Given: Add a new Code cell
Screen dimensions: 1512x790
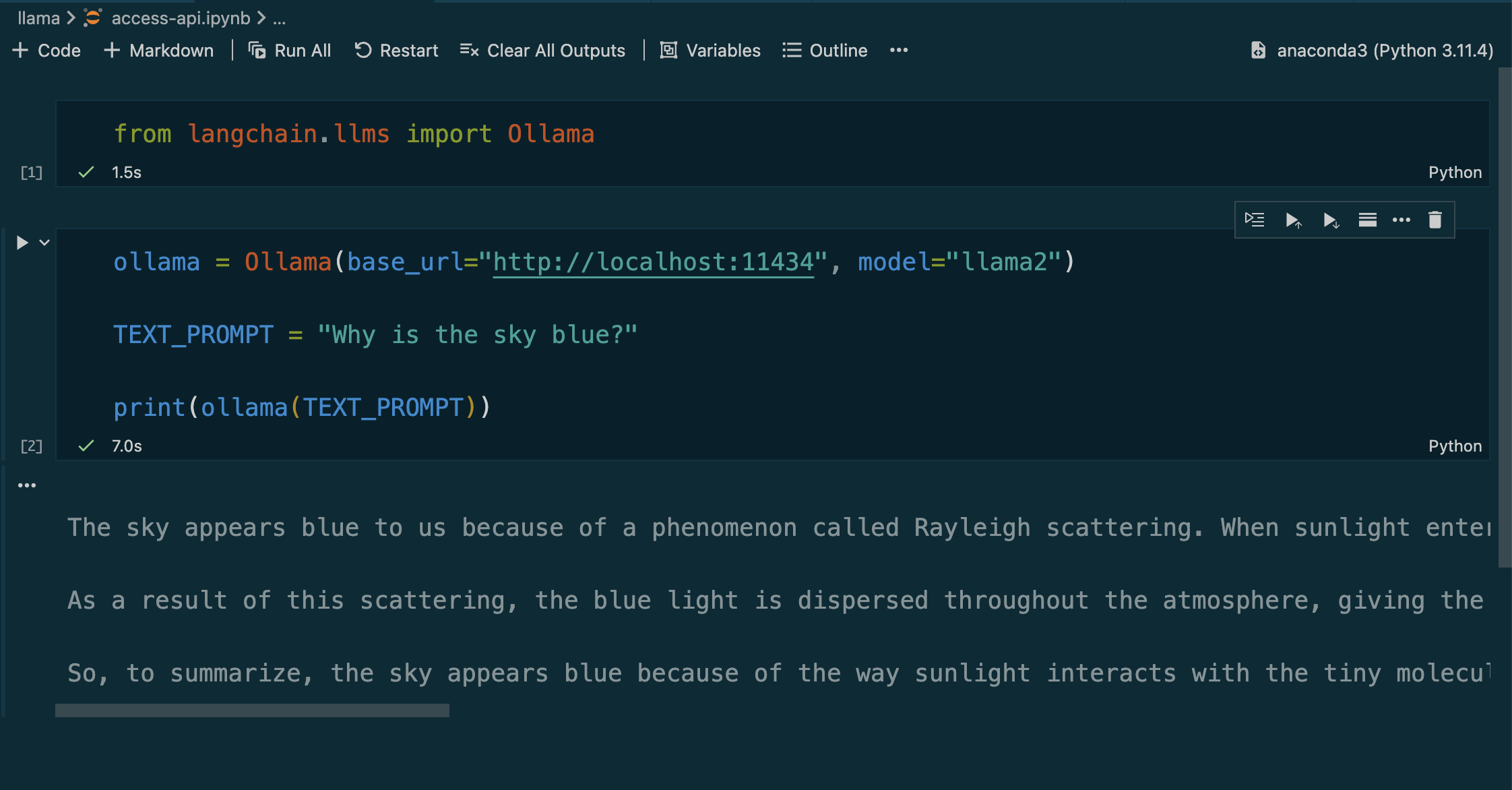Looking at the screenshot, I should click(47, 51).
